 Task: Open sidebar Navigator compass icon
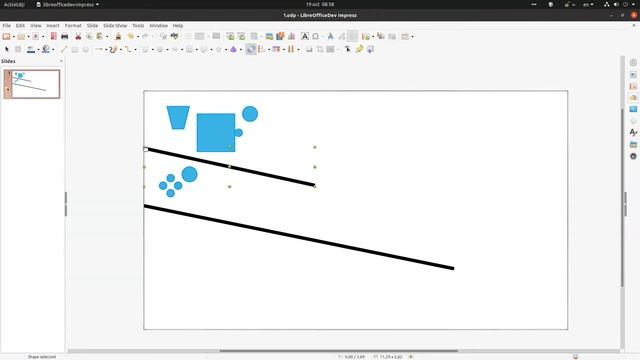point(633,156)
